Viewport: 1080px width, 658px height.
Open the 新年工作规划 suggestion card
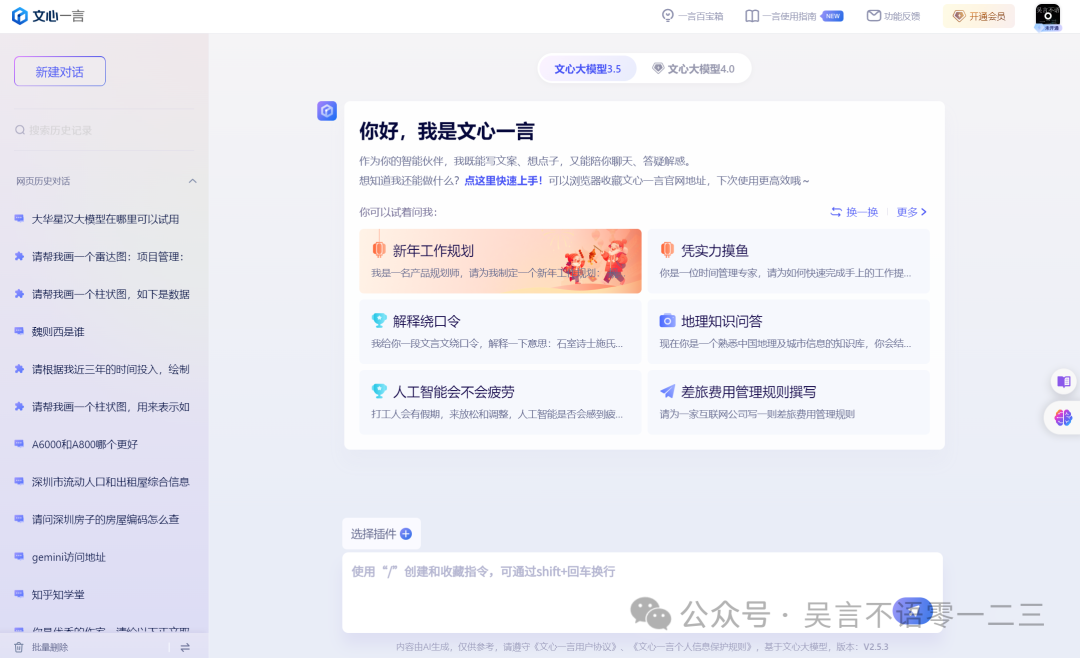point(500,261)
